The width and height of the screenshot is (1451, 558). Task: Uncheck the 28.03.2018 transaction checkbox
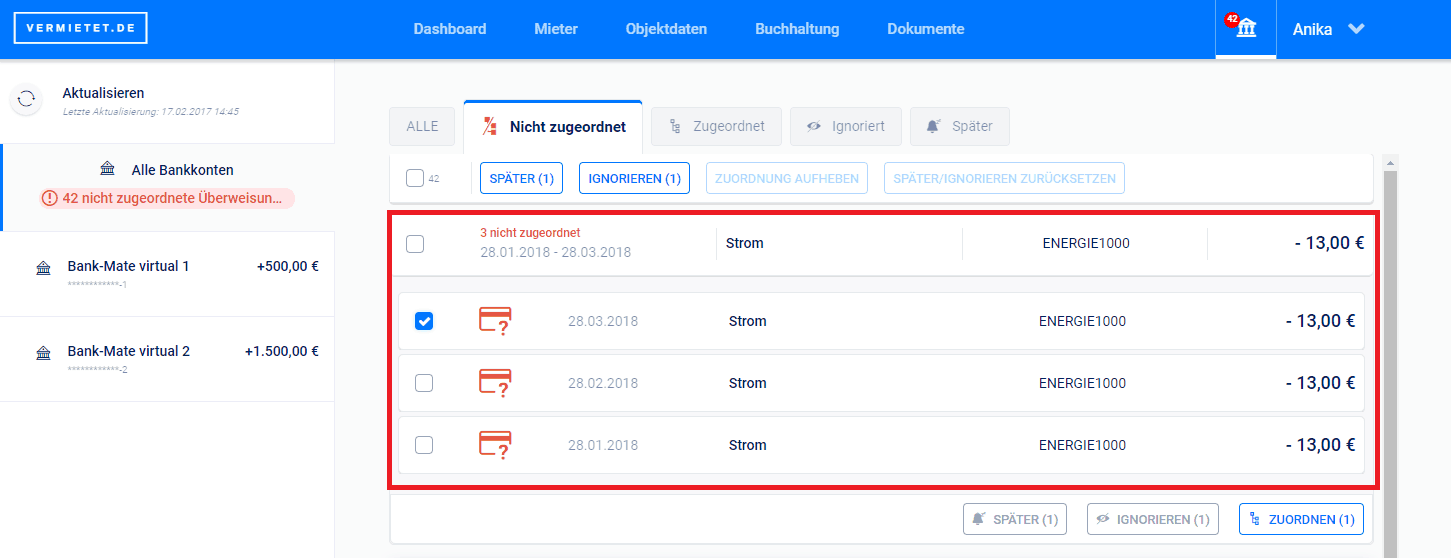click(424, 321)
